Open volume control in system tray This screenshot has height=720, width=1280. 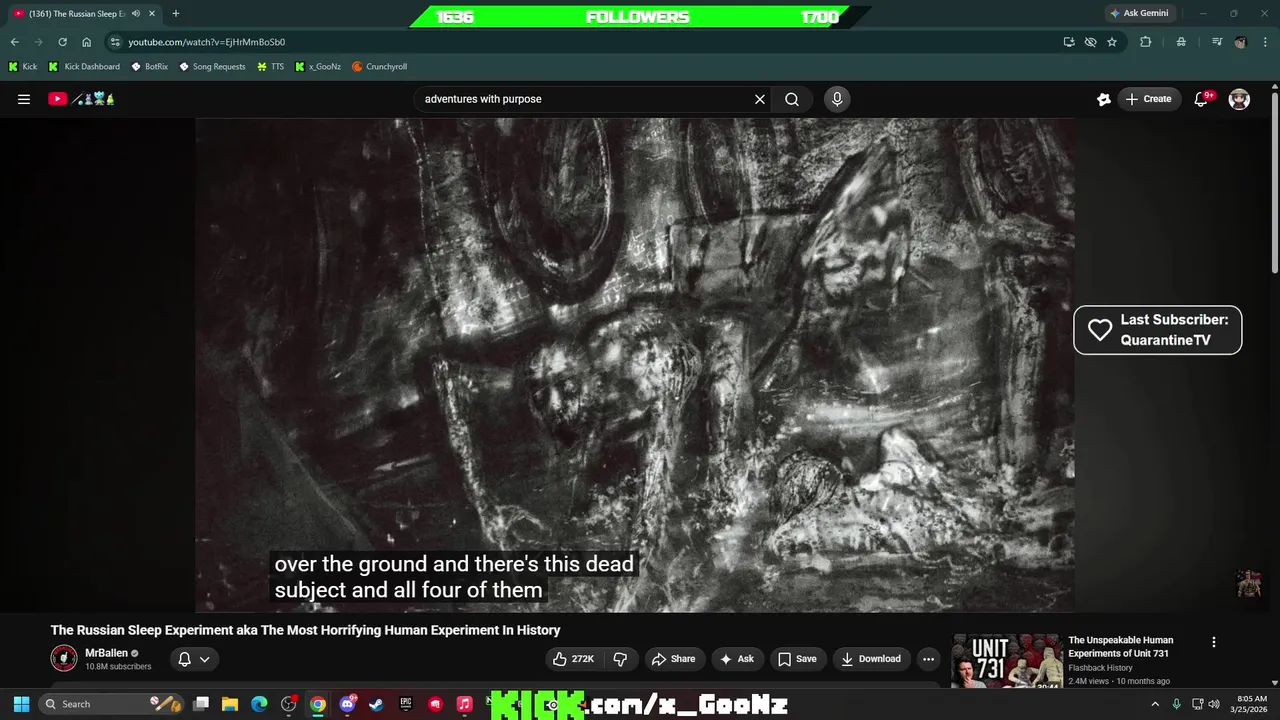click(x=1214, y=704)
